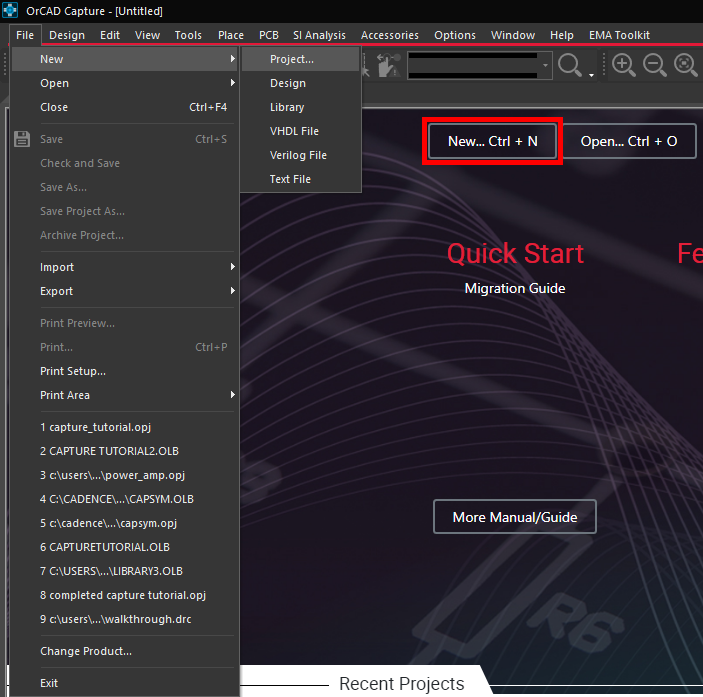The width and height of the screenshot is (703, 697).
Task: Click the More Manual/Guide button
Action: [x=515, y=517]
